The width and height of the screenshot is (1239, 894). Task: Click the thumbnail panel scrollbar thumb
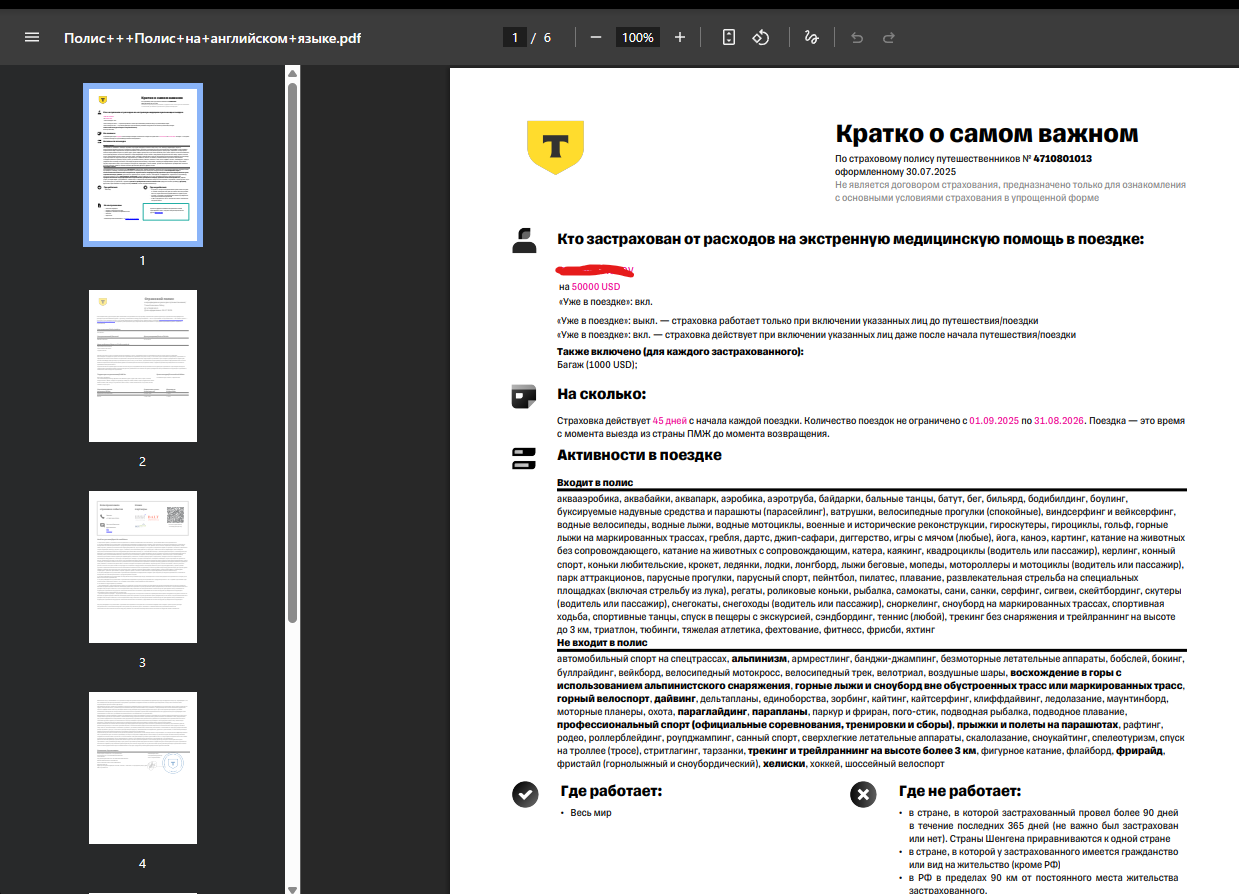click(292, 350)
